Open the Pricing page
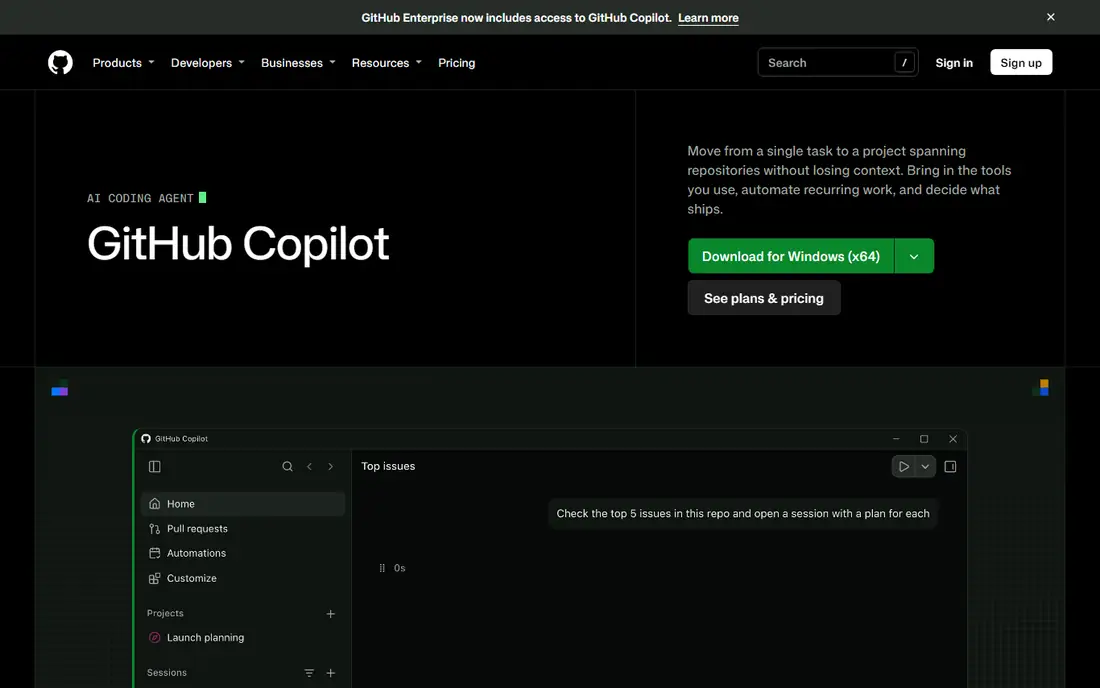This screenshot has height=688, width=1100. click(x=457, y=62)
